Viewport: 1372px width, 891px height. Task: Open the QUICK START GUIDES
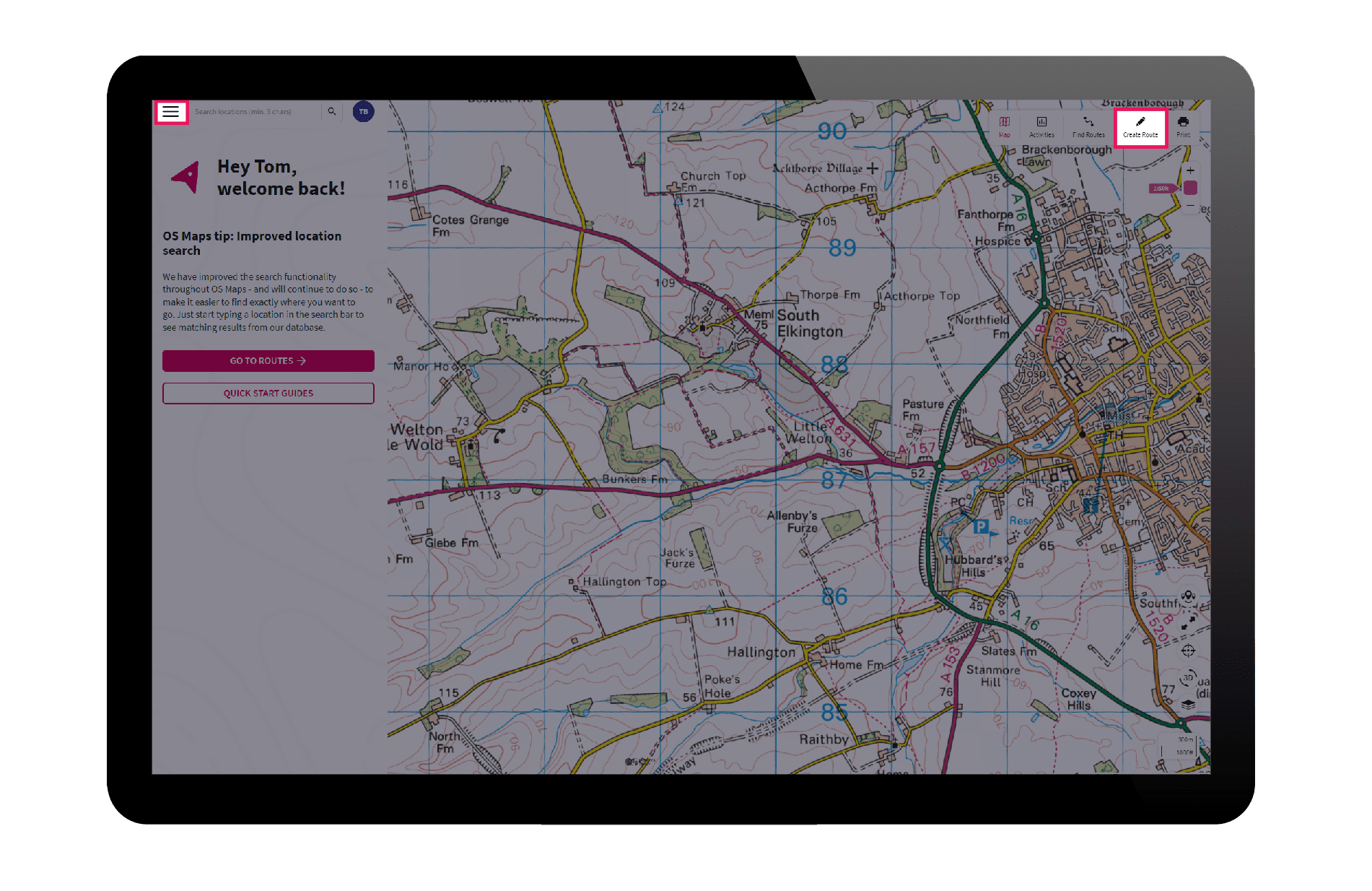(x=268, y=393)
